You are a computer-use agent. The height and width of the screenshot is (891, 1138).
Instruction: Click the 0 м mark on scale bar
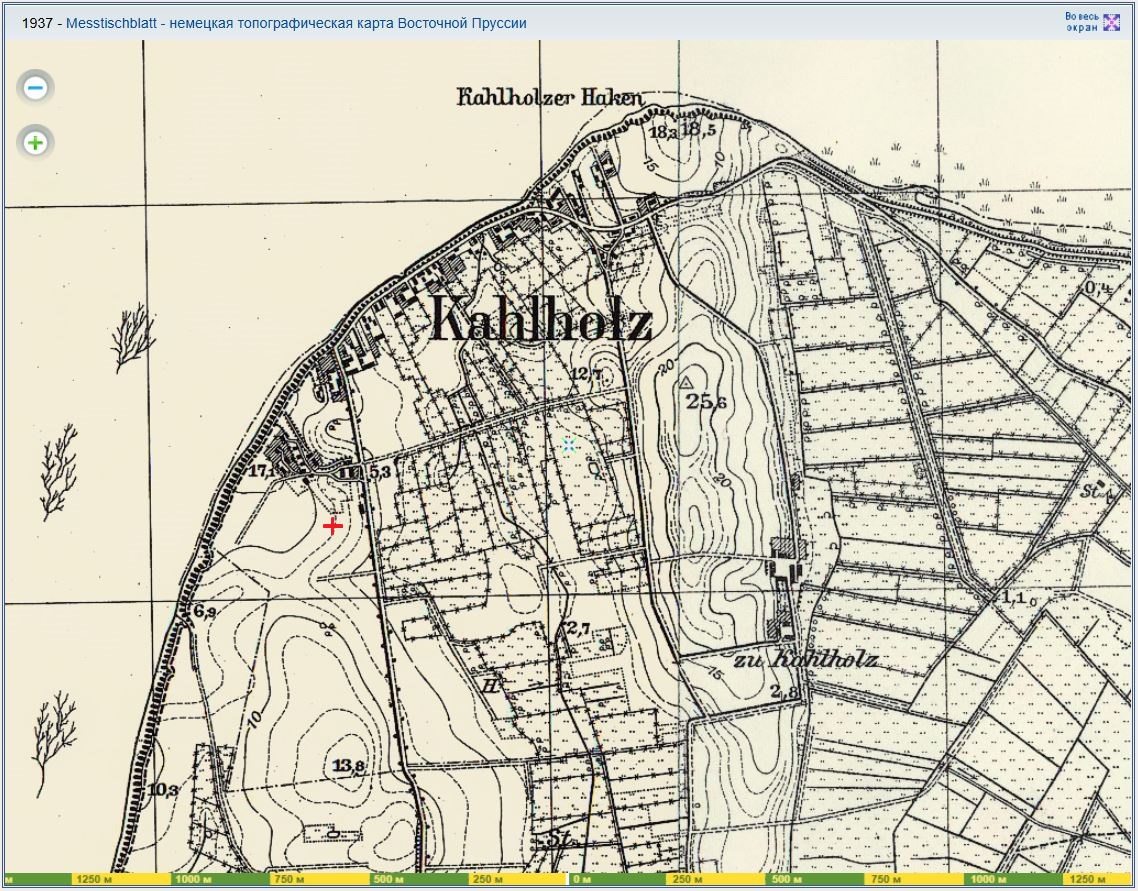pyautogui.click(x=581, y=880)
